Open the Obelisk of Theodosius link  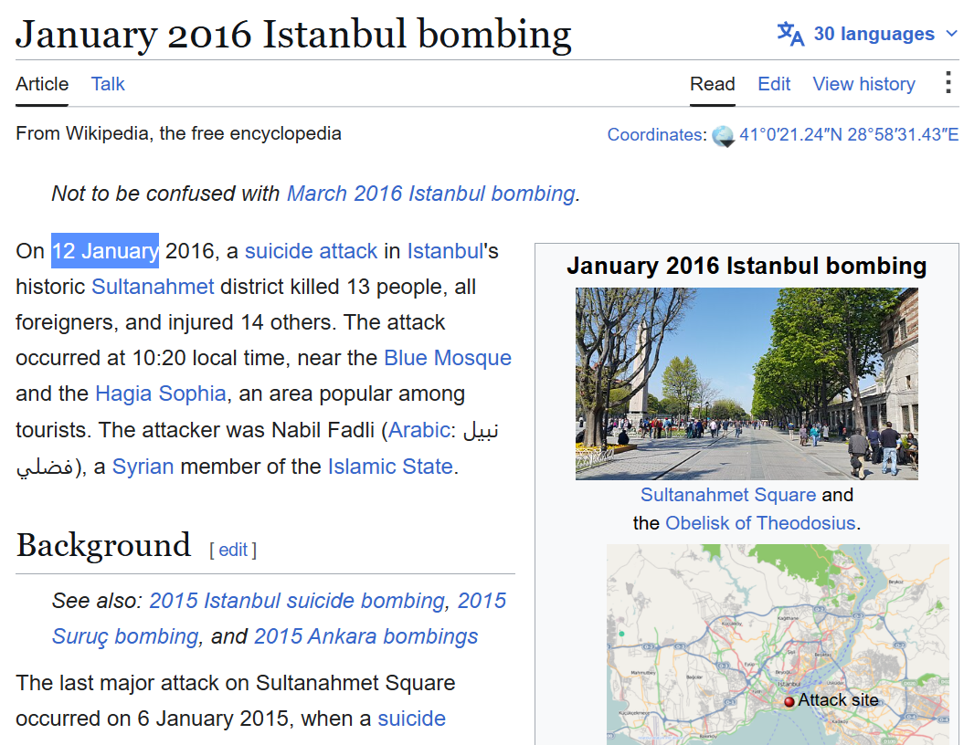(760, 523)
